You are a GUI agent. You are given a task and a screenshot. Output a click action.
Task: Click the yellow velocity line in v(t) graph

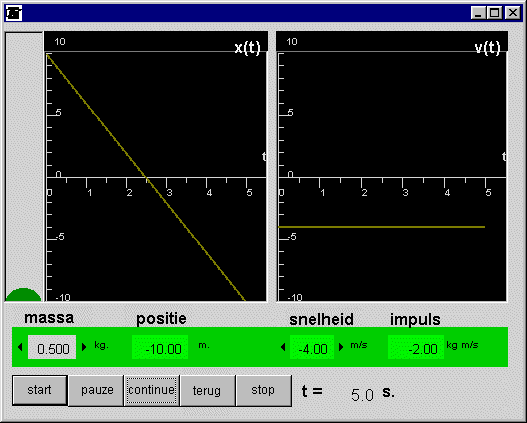(x=381, y=227)
